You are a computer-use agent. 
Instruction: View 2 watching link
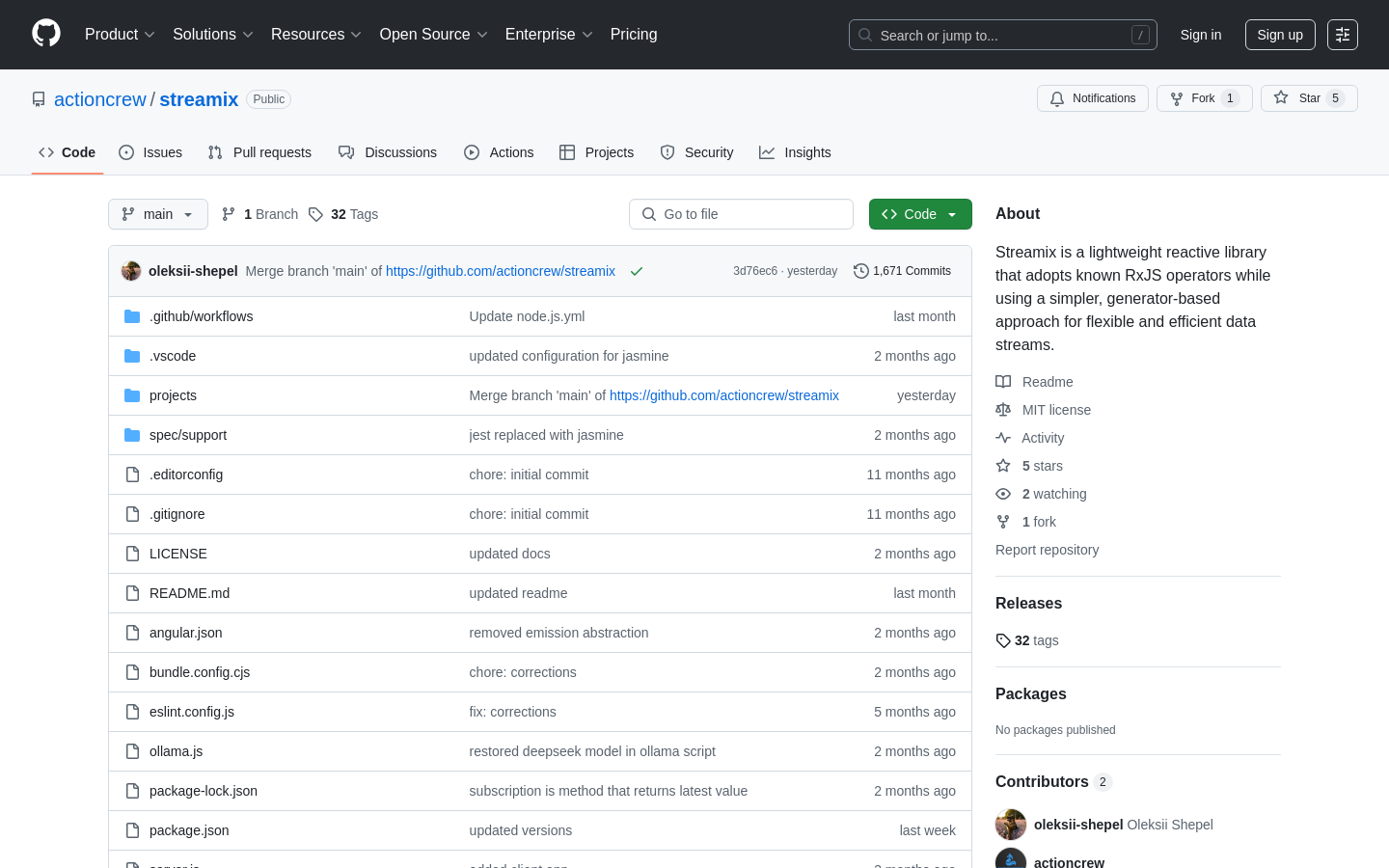[1041, 494]
